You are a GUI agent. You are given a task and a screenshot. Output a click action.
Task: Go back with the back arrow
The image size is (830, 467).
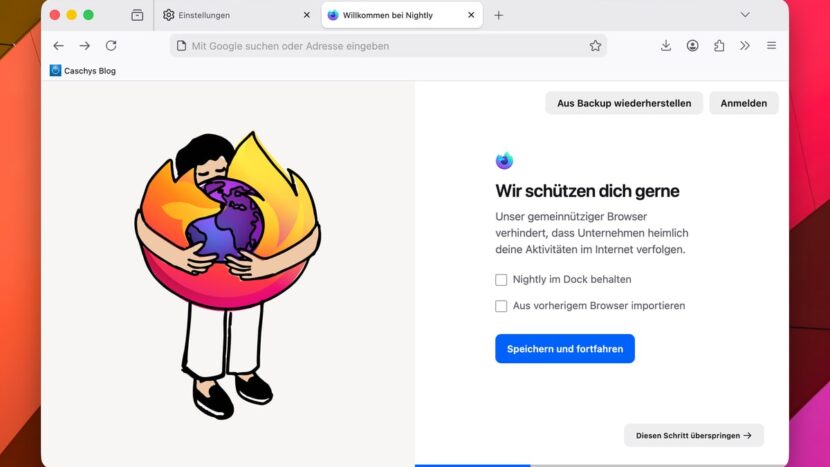click(x=58, y=46)
